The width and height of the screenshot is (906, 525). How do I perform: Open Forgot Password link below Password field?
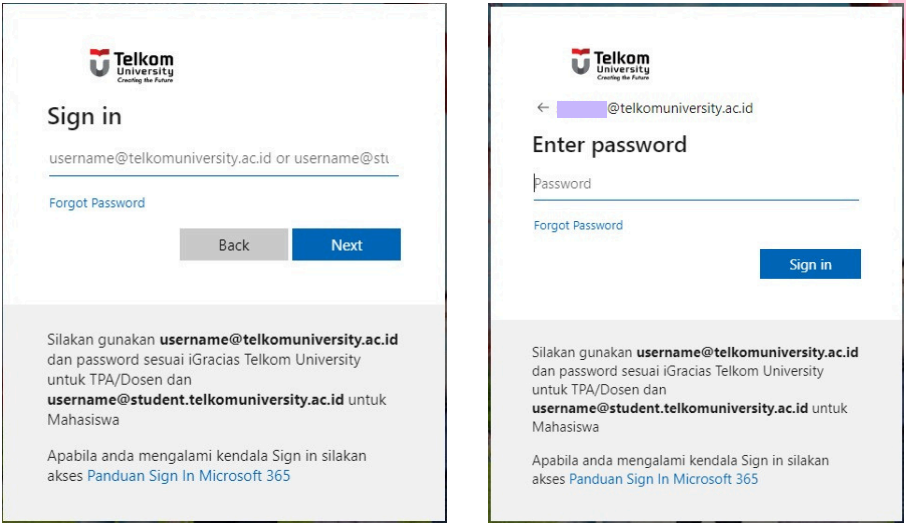(x=578, y=226)
